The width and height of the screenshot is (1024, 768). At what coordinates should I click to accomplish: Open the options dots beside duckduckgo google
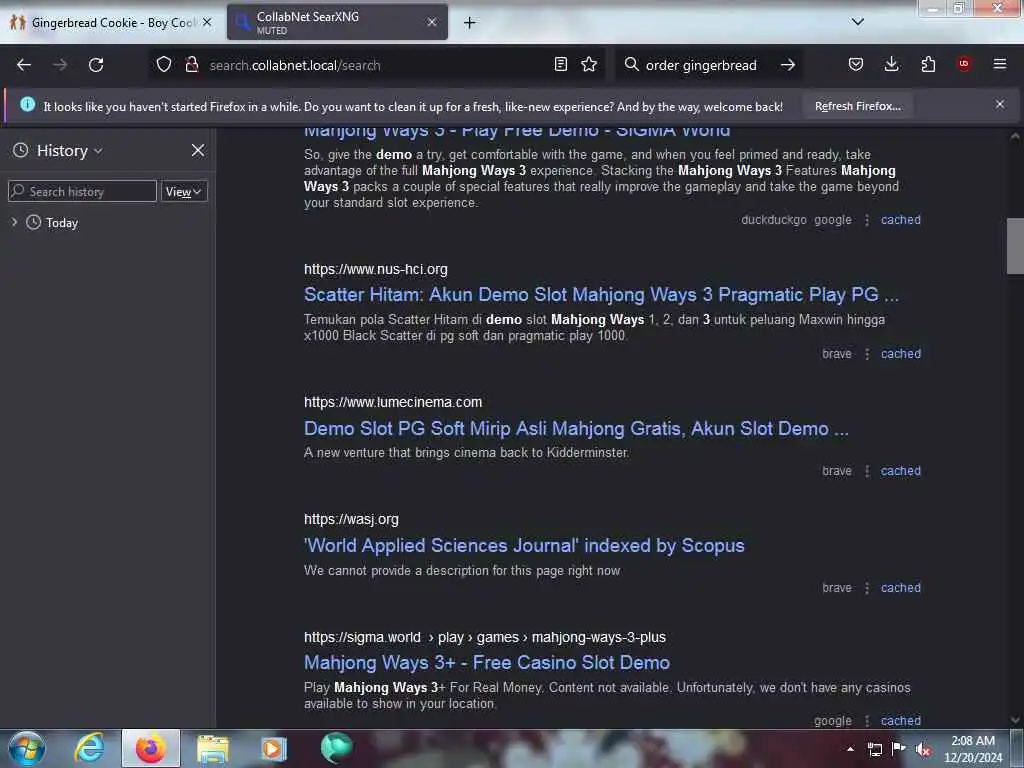pos(867,220)
